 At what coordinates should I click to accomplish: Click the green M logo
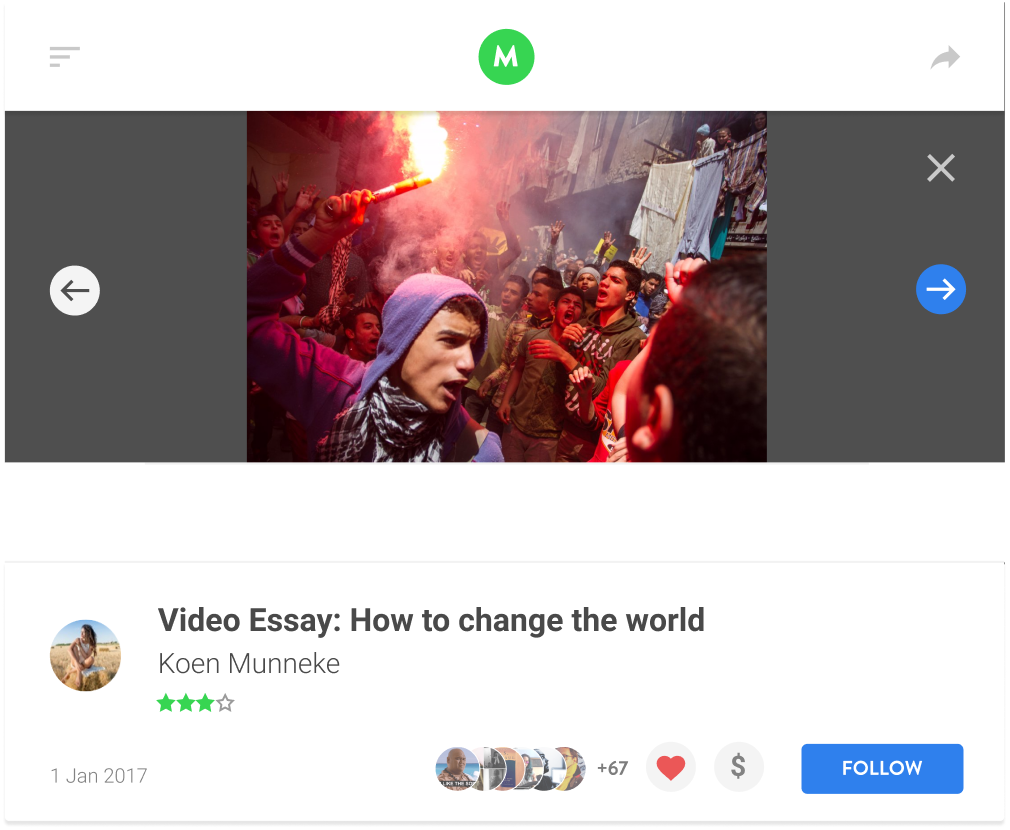[506, 57]
